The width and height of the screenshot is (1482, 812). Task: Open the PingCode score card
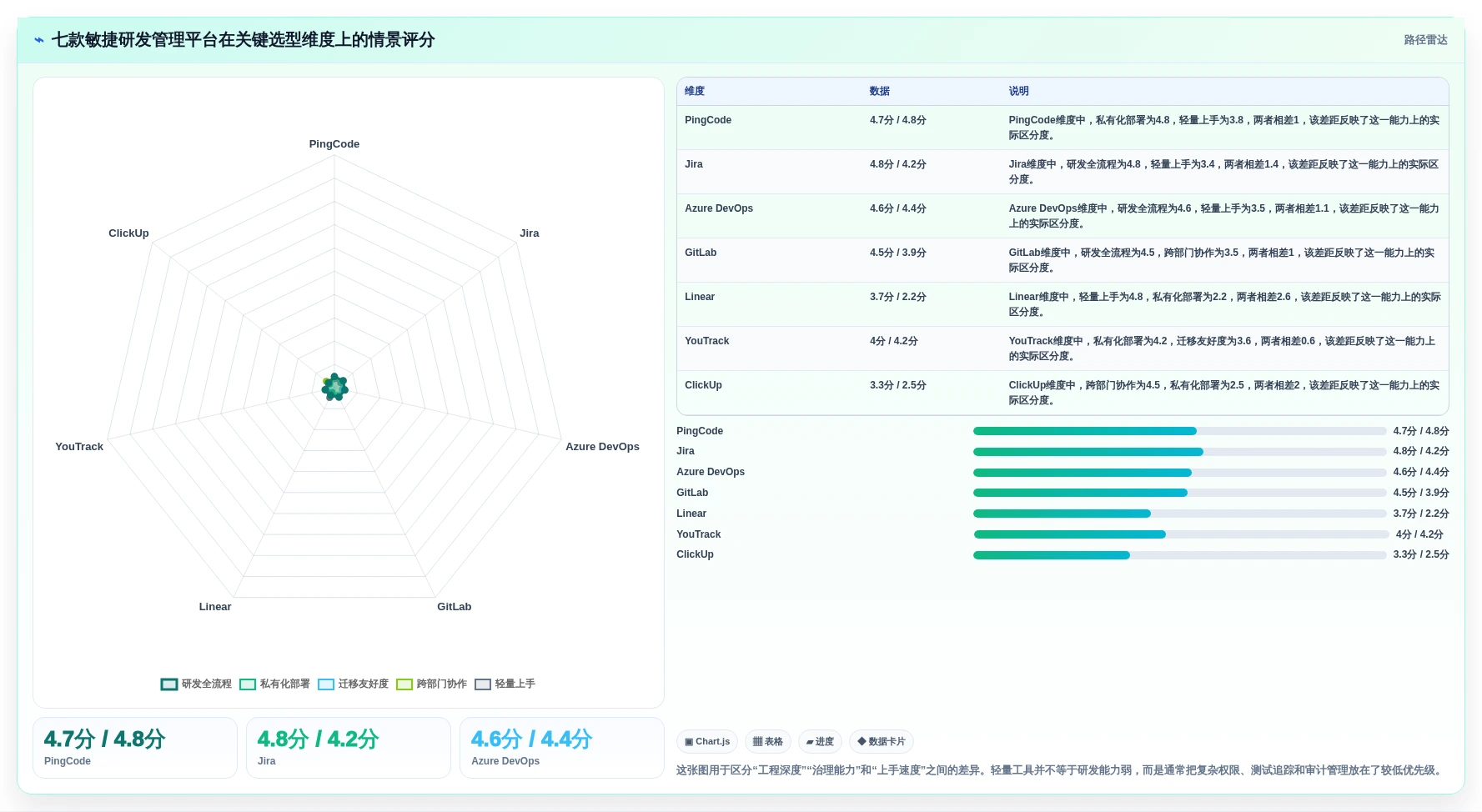[135, 748]
